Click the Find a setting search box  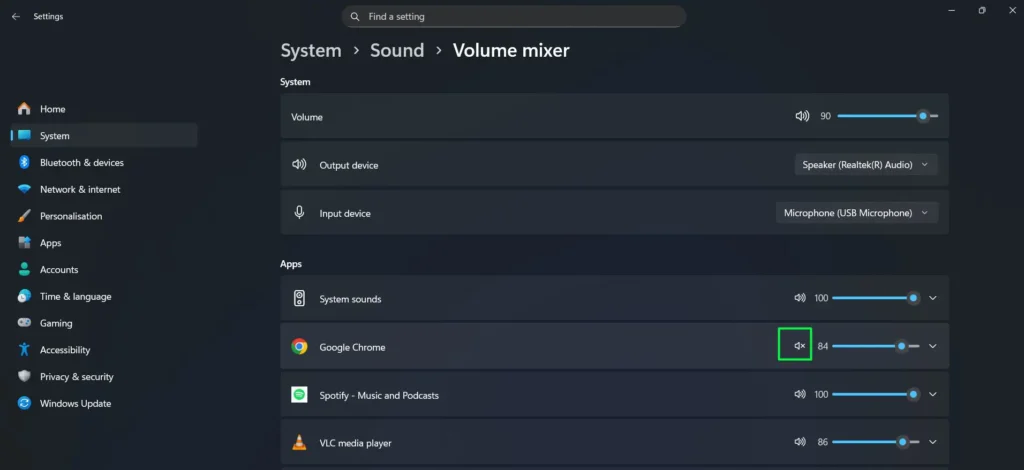click(x=514, y=16)
